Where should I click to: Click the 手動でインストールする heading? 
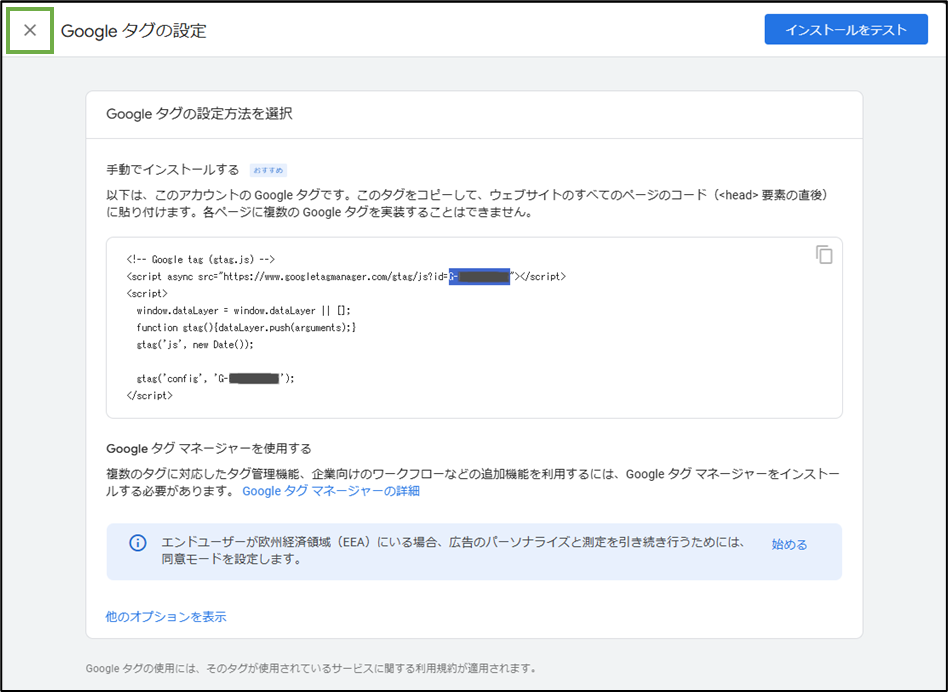point(173,170)
